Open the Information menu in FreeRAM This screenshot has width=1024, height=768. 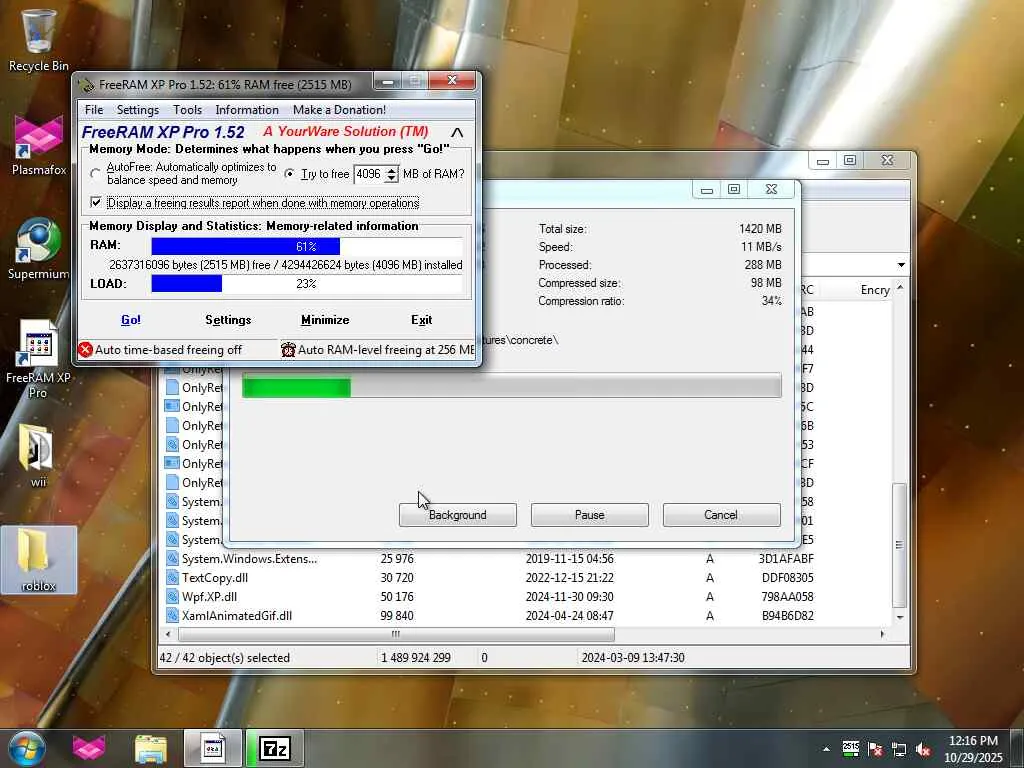click(247, 110)
